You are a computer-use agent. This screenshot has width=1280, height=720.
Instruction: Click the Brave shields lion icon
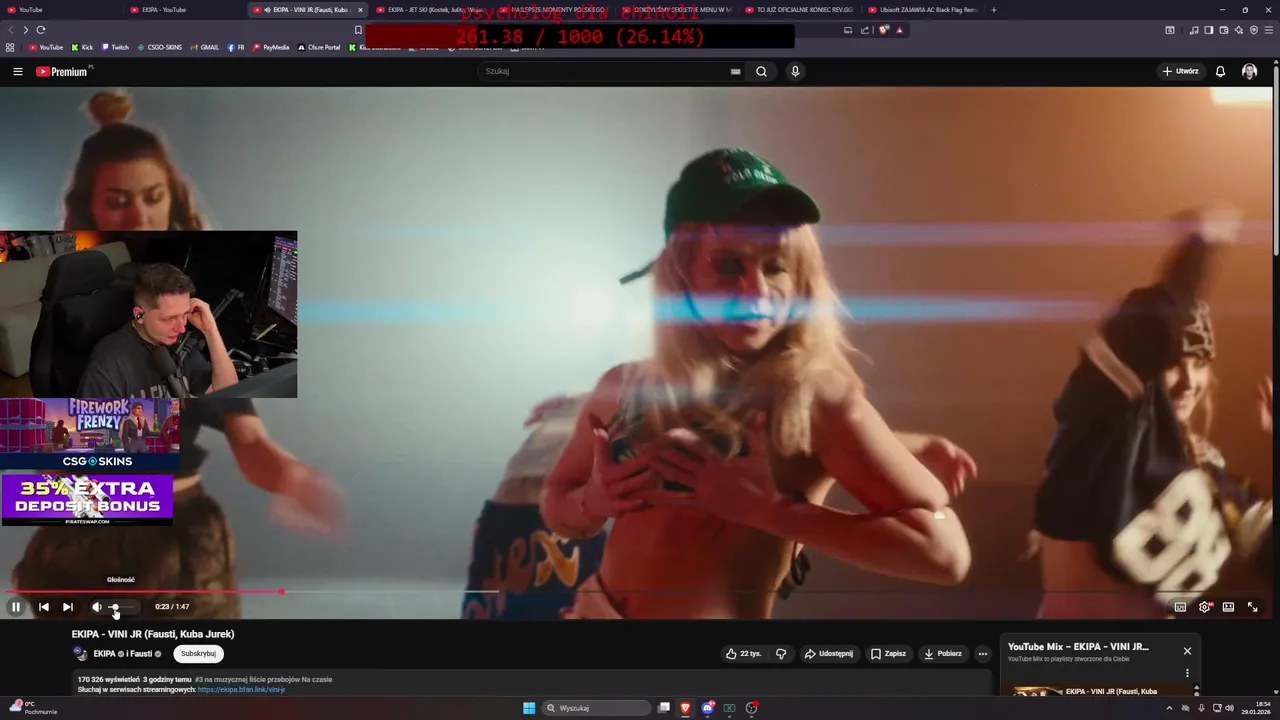[884, 30]
